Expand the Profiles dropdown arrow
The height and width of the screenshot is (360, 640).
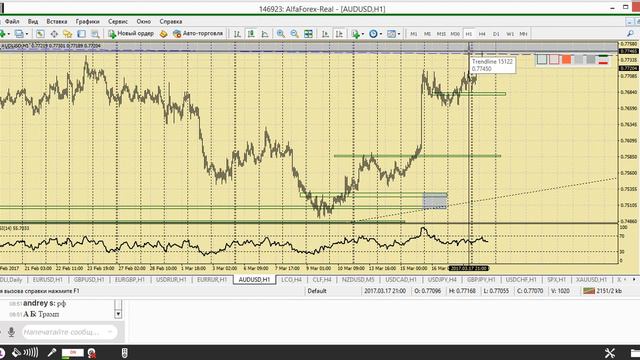(27, 34)
